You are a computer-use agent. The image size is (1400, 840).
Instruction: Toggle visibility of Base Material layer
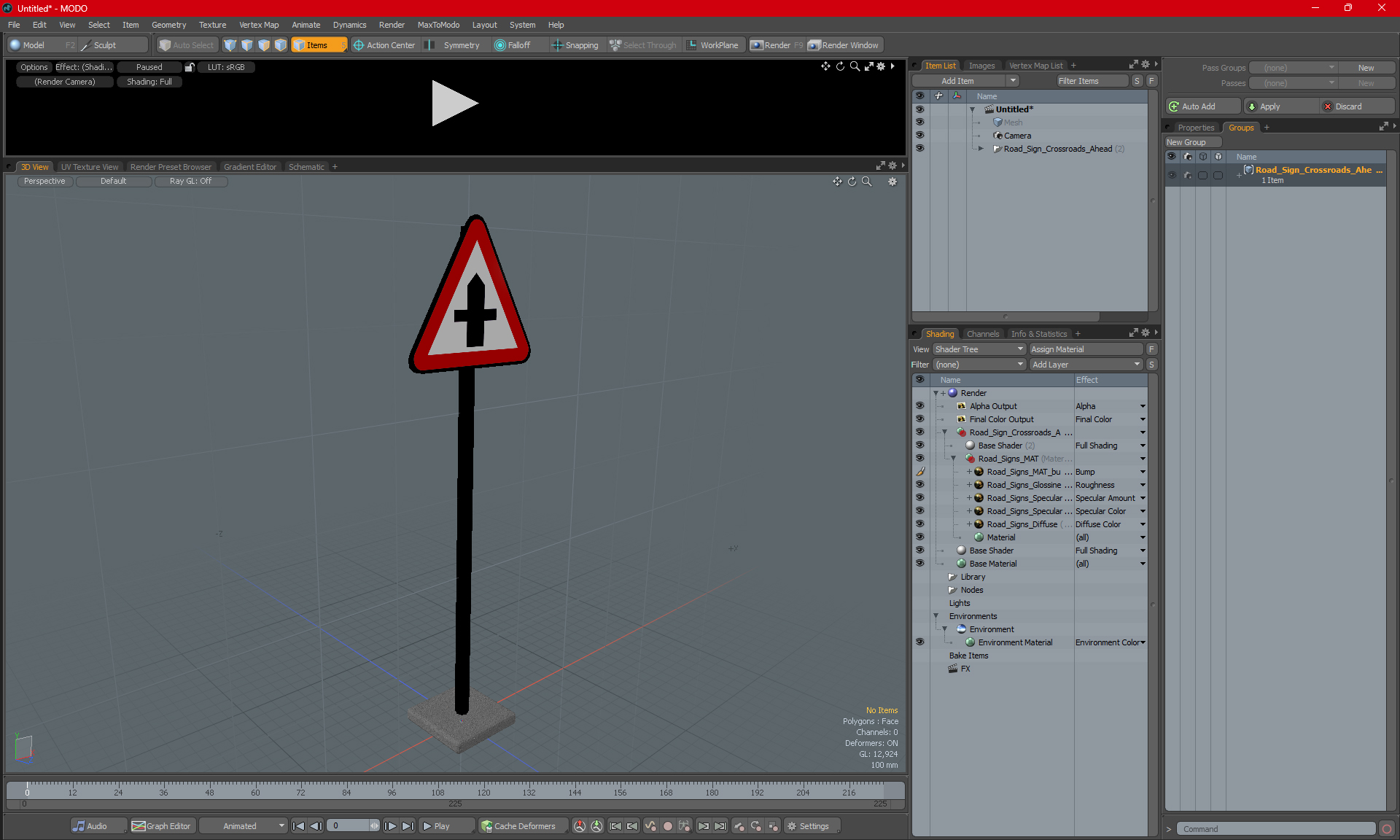[919, 564]
